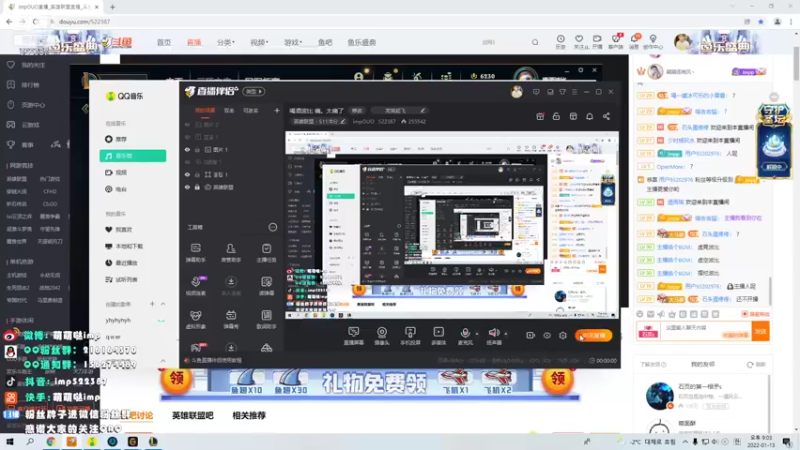Click the calendar icon with red dot
Viewport: 800px width, 450px height.
click(540, 116)
